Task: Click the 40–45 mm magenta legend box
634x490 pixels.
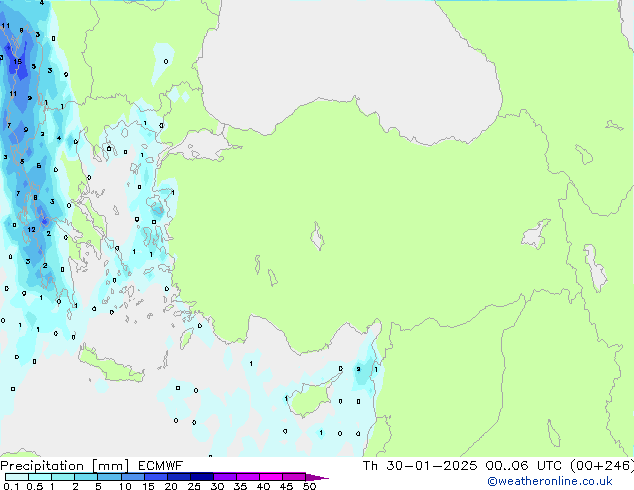Action: click(x=271, y=477)
